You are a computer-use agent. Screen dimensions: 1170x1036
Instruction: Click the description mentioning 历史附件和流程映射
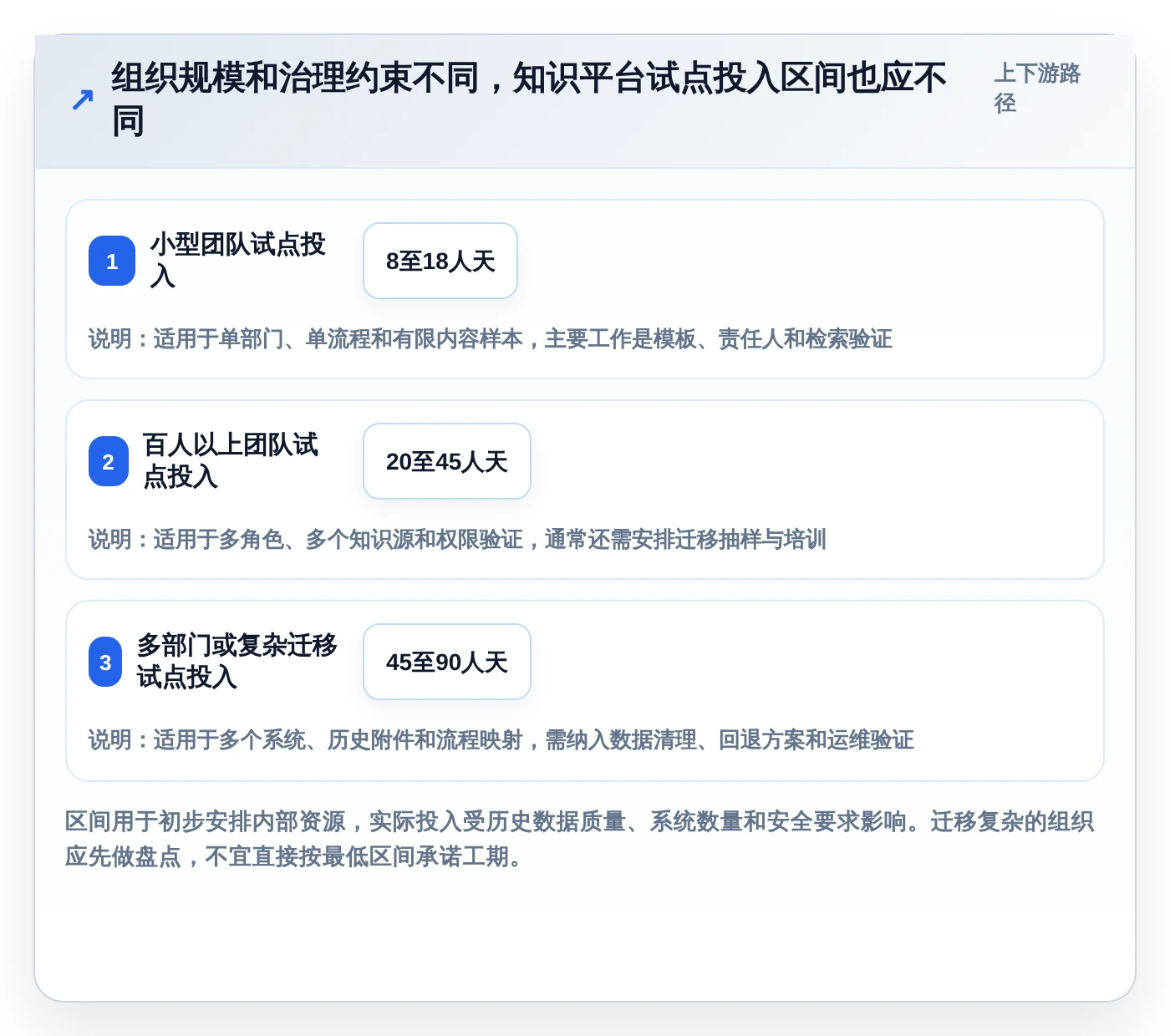pos(501,739)
